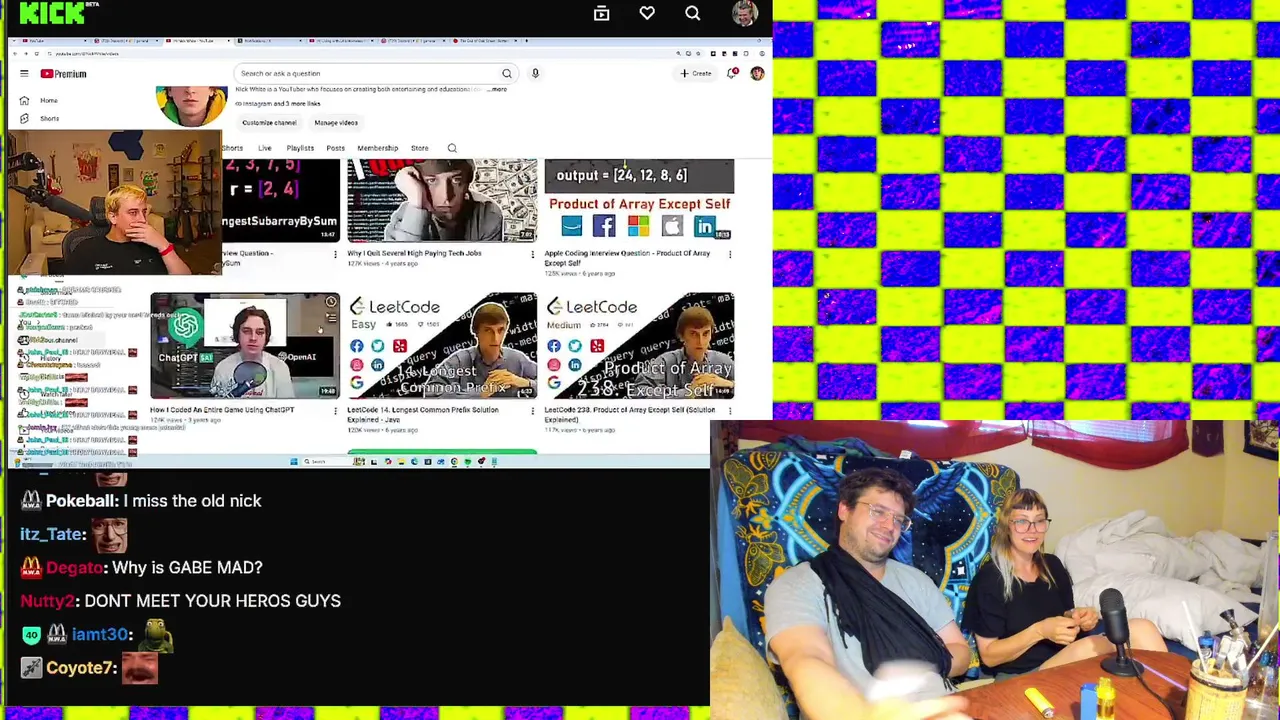The width and height of the screenshot is (1280, 720).
Task: Open the 'Product of Array Except Self' Apple thumbnail
Action: pos(639,200)
